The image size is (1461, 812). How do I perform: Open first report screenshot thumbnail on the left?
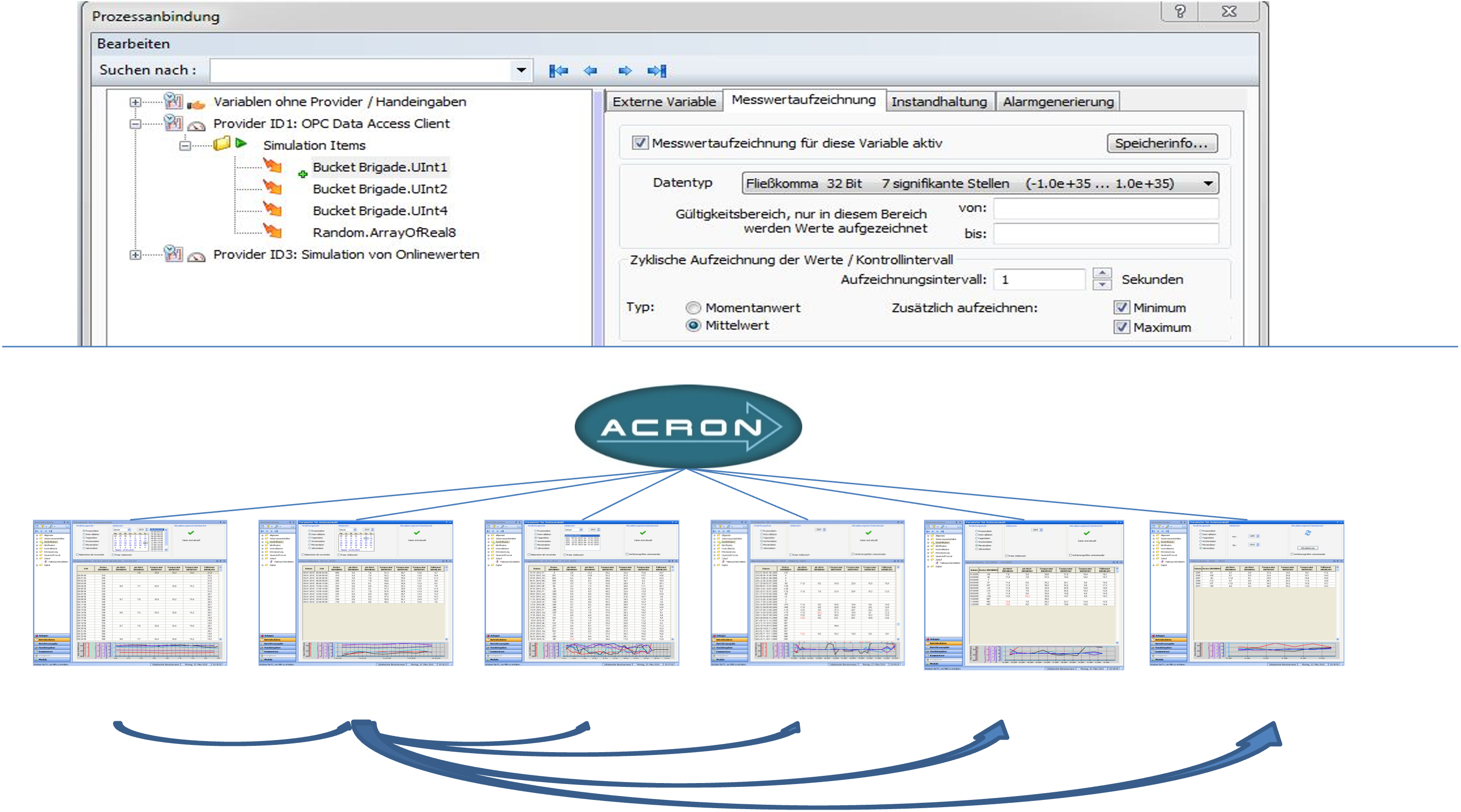point(130,592)
